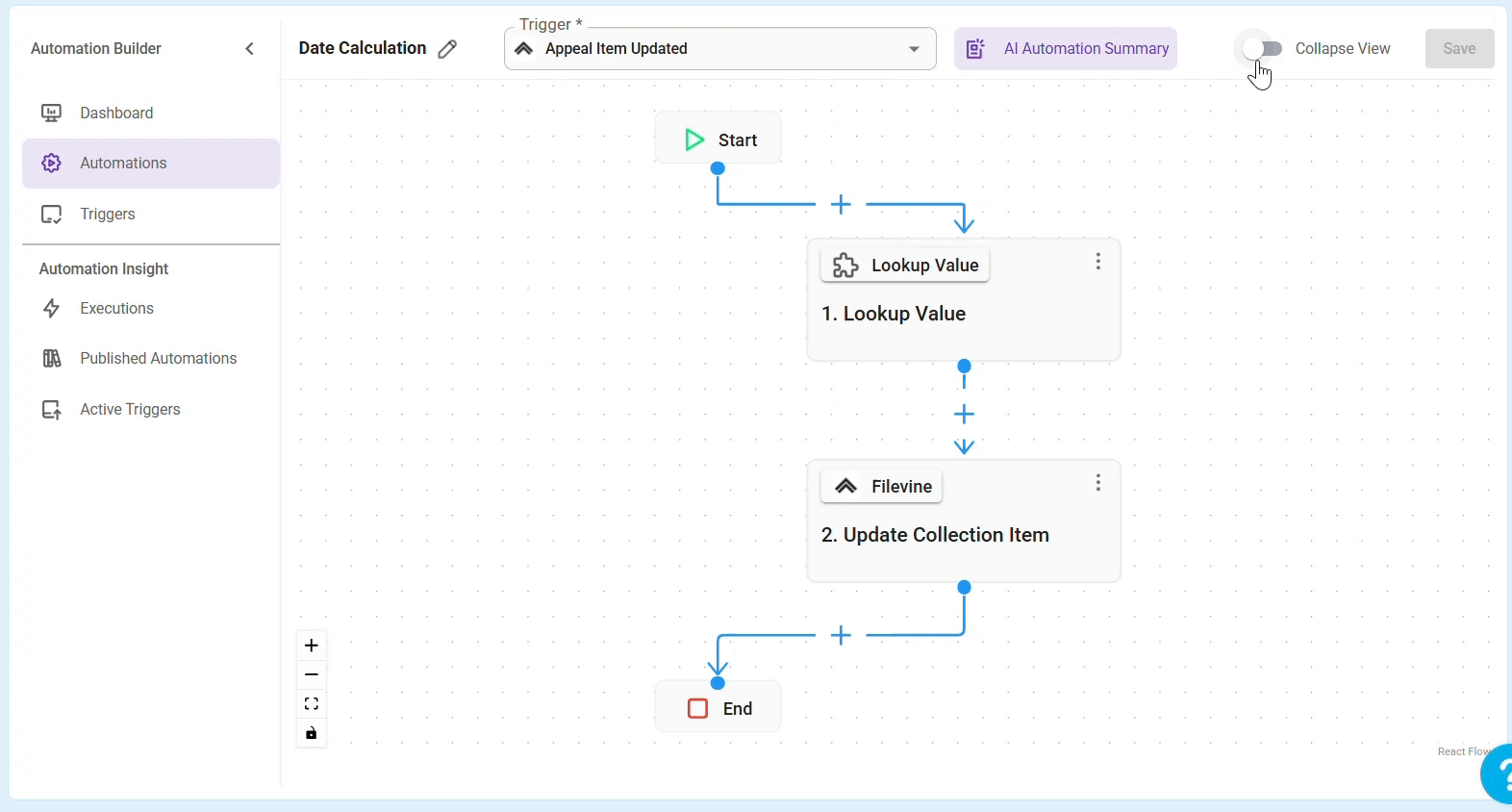Image resolution: width=1512 pixels, height=812 pixels.
Task: Toggle the Collapse View switch
Action: 1262,48
